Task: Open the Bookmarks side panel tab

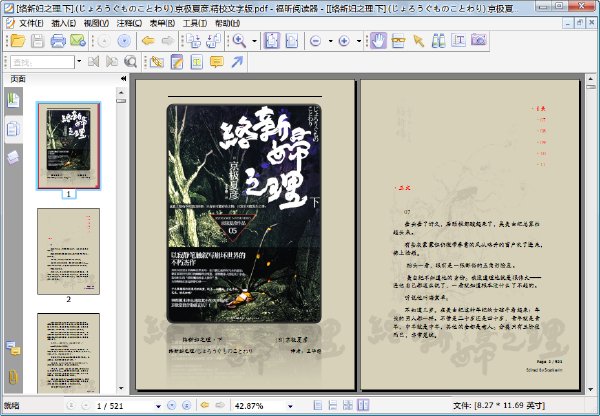Action: (13, 101)
